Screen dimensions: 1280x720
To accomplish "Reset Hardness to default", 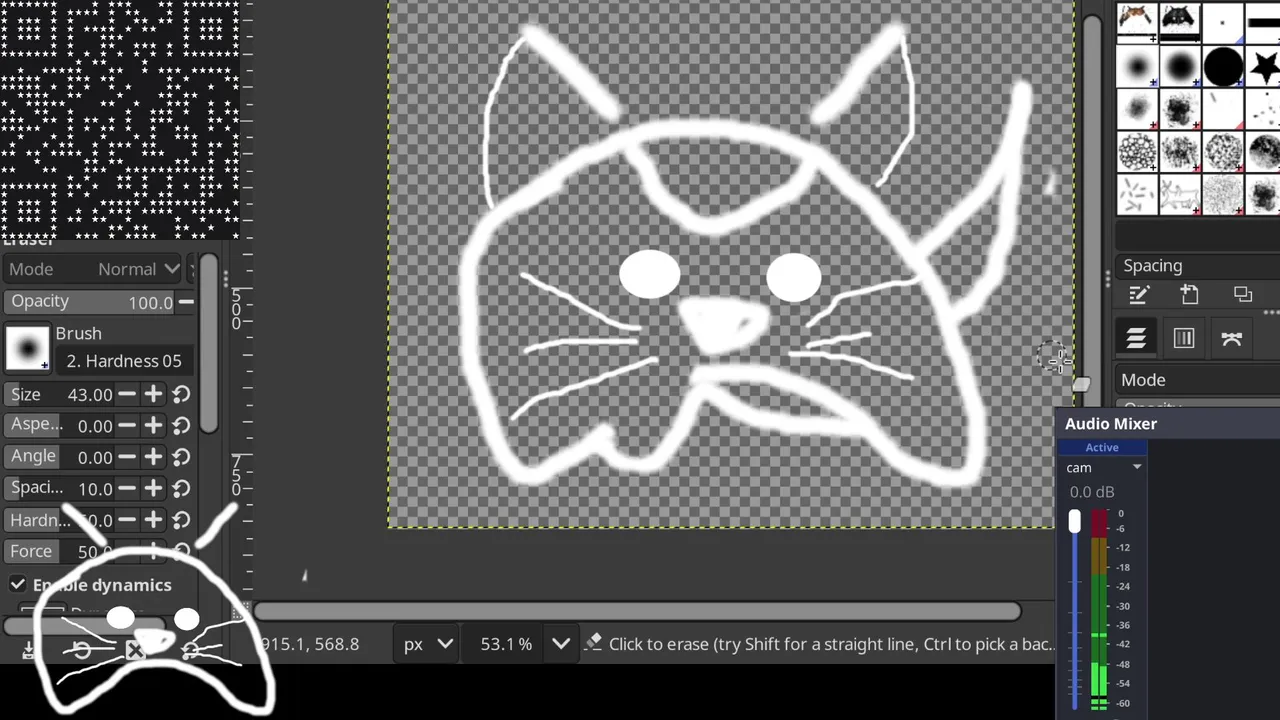I will click(x=181, y=520).
